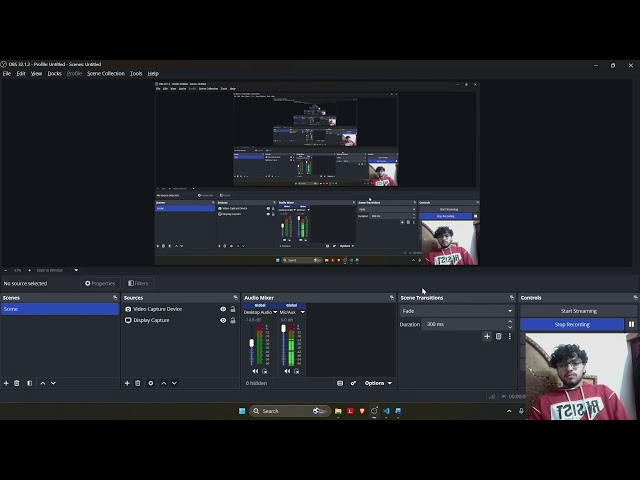The image size is (640, 480).
Task: Adjust the Desktop Audio volume slider
Action: (x=251, y=345)
